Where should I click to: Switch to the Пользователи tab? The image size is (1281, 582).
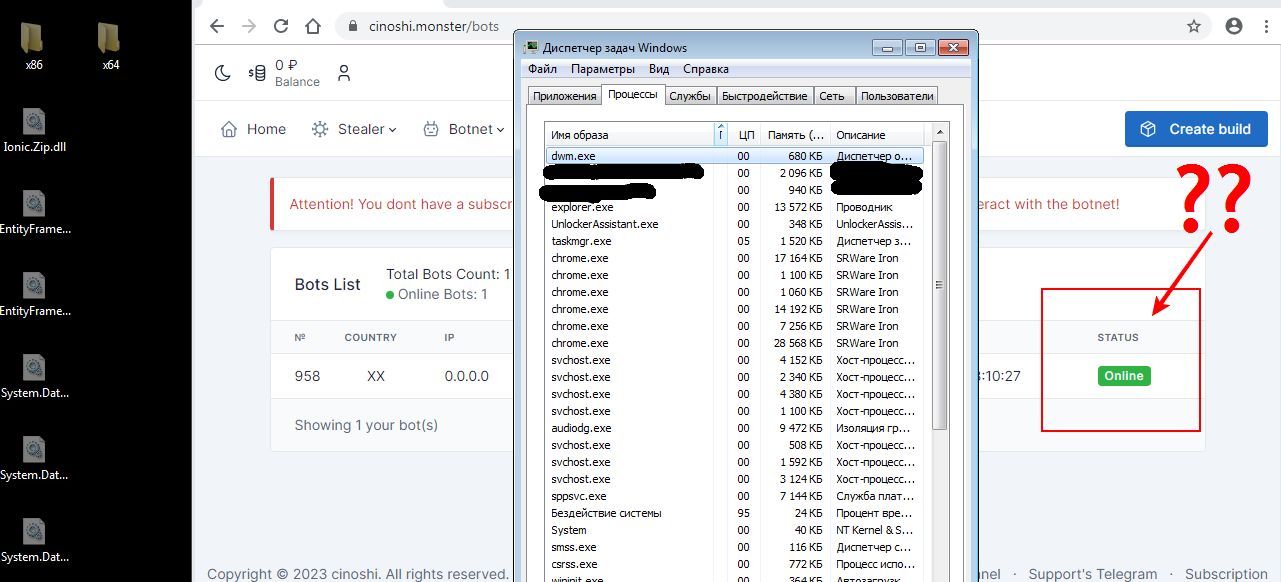click(x=897, y=96)
